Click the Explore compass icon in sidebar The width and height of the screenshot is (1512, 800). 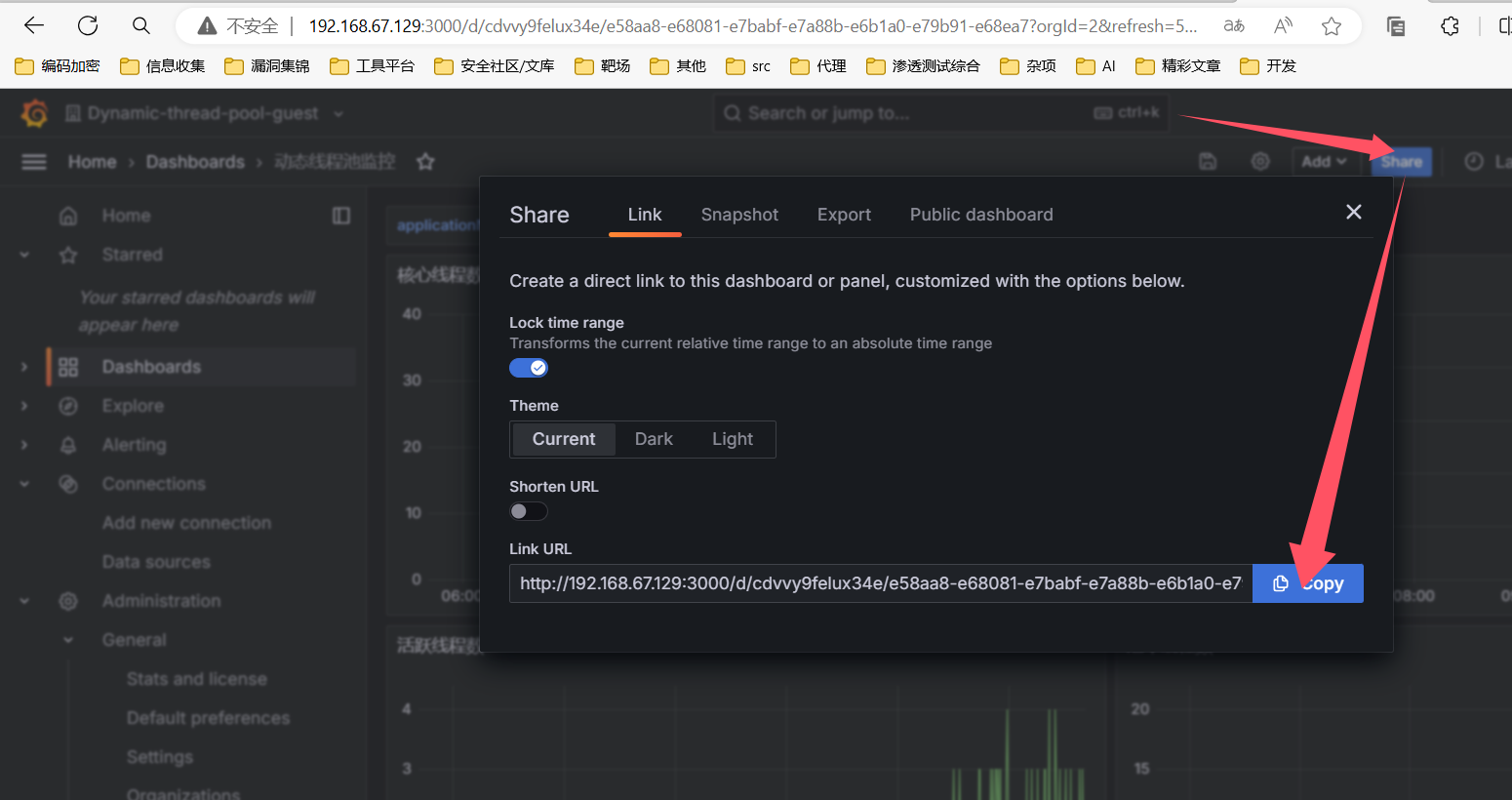point(68,406)
